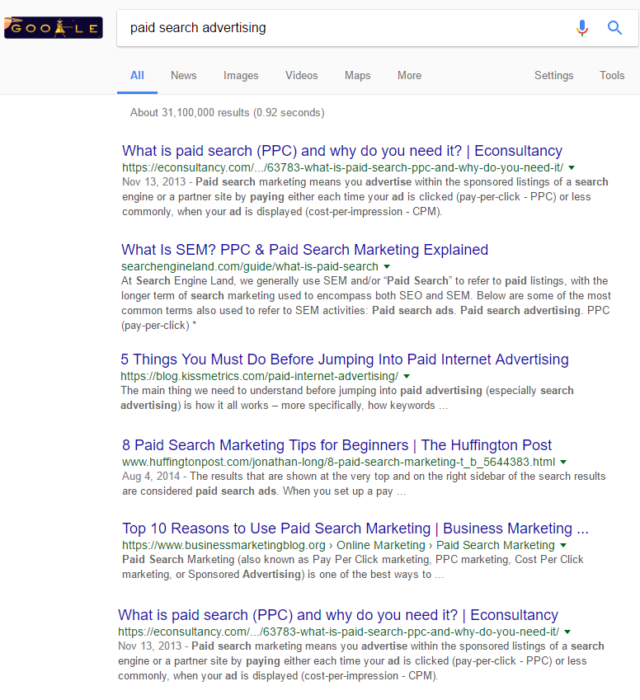Open the search Tools options
The width and height of the screenshot is (640, 700).
click(x=611, y=75)
